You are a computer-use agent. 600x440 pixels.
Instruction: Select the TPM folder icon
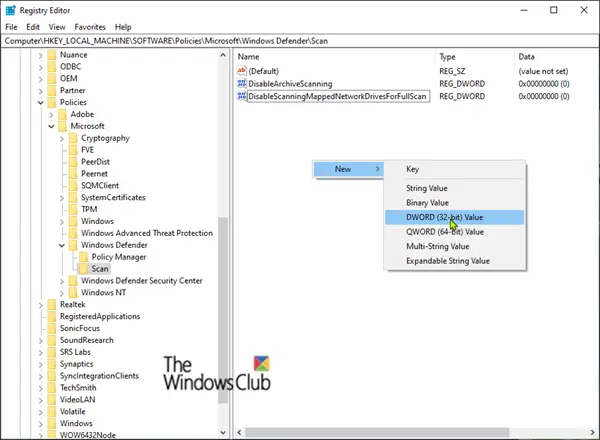73,209
